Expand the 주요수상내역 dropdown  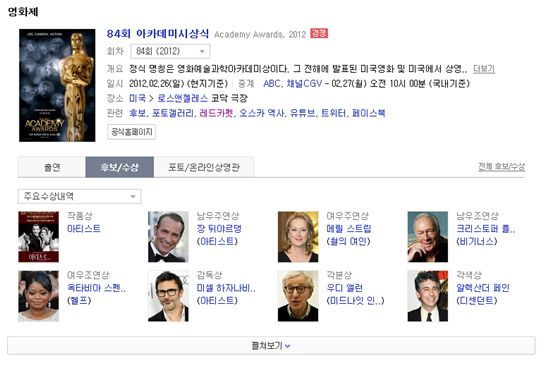point(79,196)
